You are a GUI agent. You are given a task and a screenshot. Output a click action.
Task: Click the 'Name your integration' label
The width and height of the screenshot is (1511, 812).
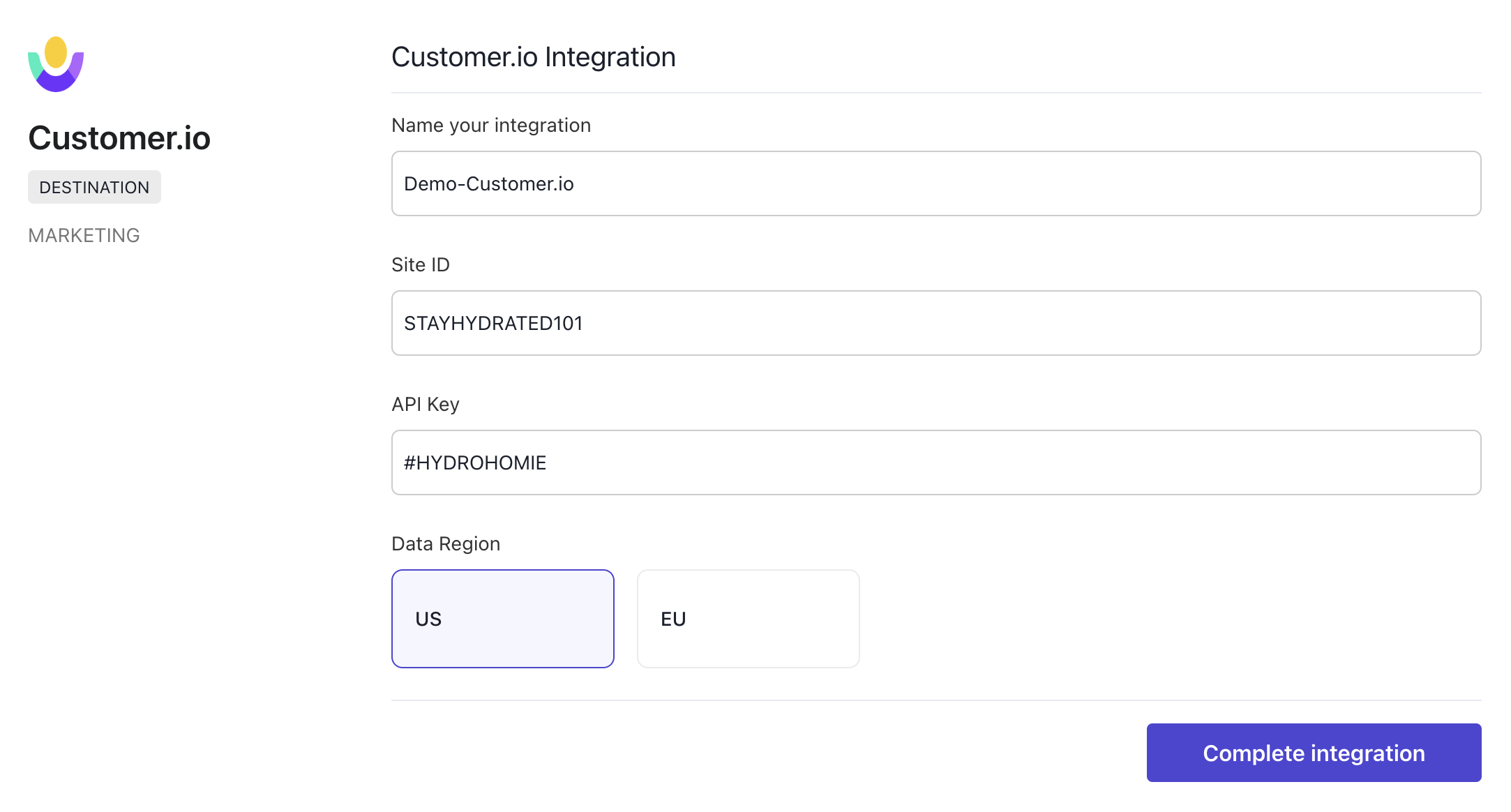click(491, 125)
